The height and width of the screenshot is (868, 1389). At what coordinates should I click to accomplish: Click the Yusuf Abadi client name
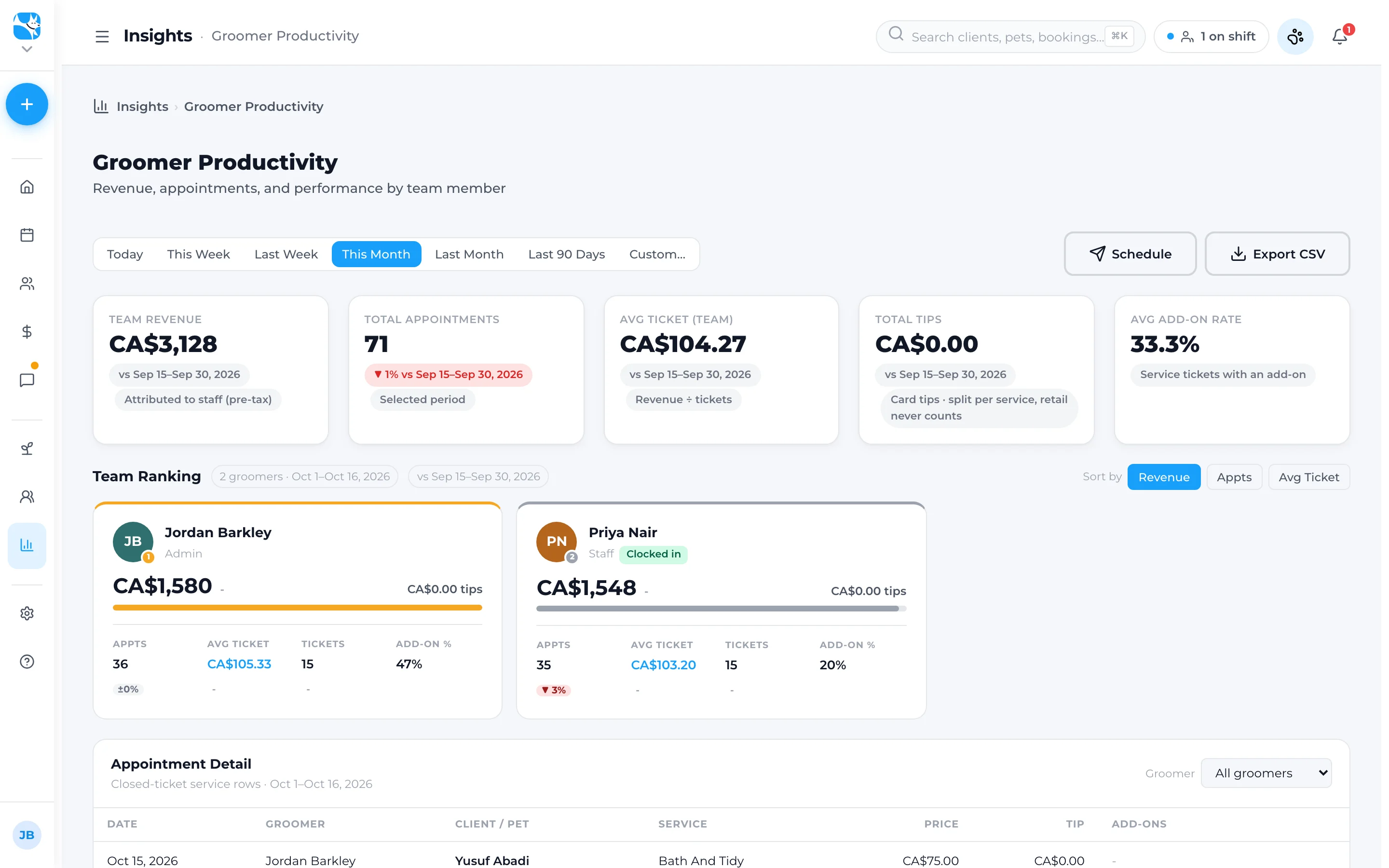[x=492, y=861]
